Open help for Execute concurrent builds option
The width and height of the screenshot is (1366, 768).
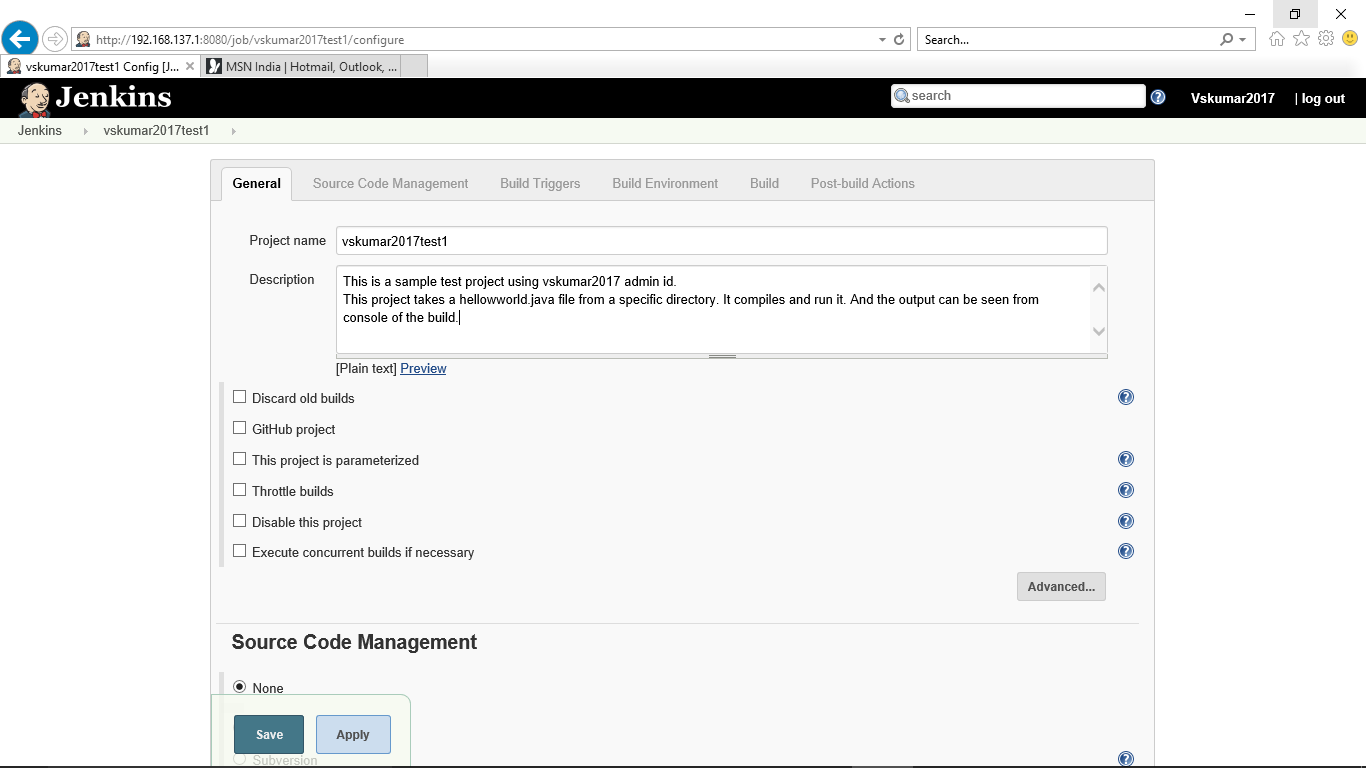tap(1125, 550)
